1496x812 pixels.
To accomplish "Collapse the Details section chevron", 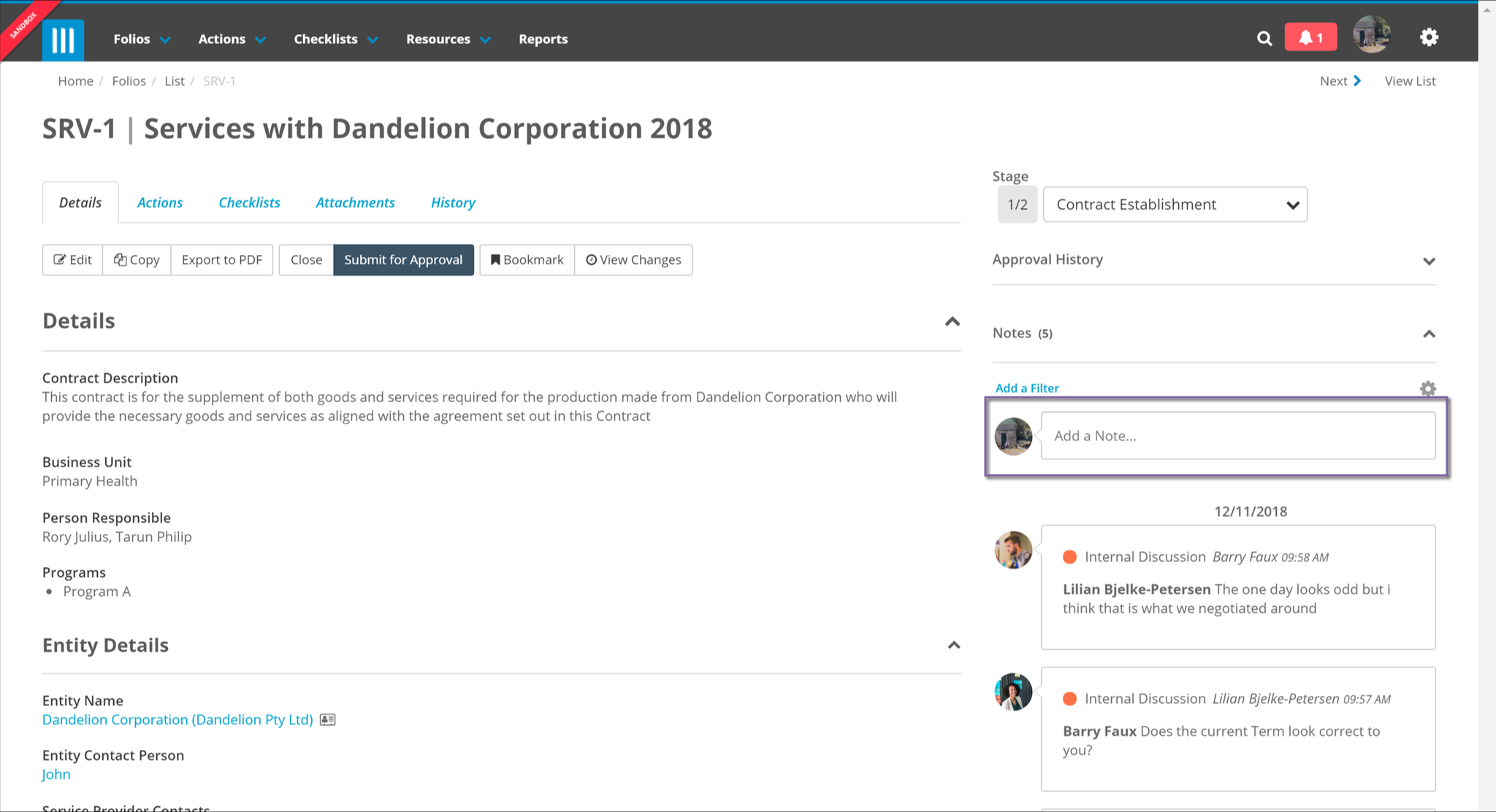I will (x=951, y=321).
